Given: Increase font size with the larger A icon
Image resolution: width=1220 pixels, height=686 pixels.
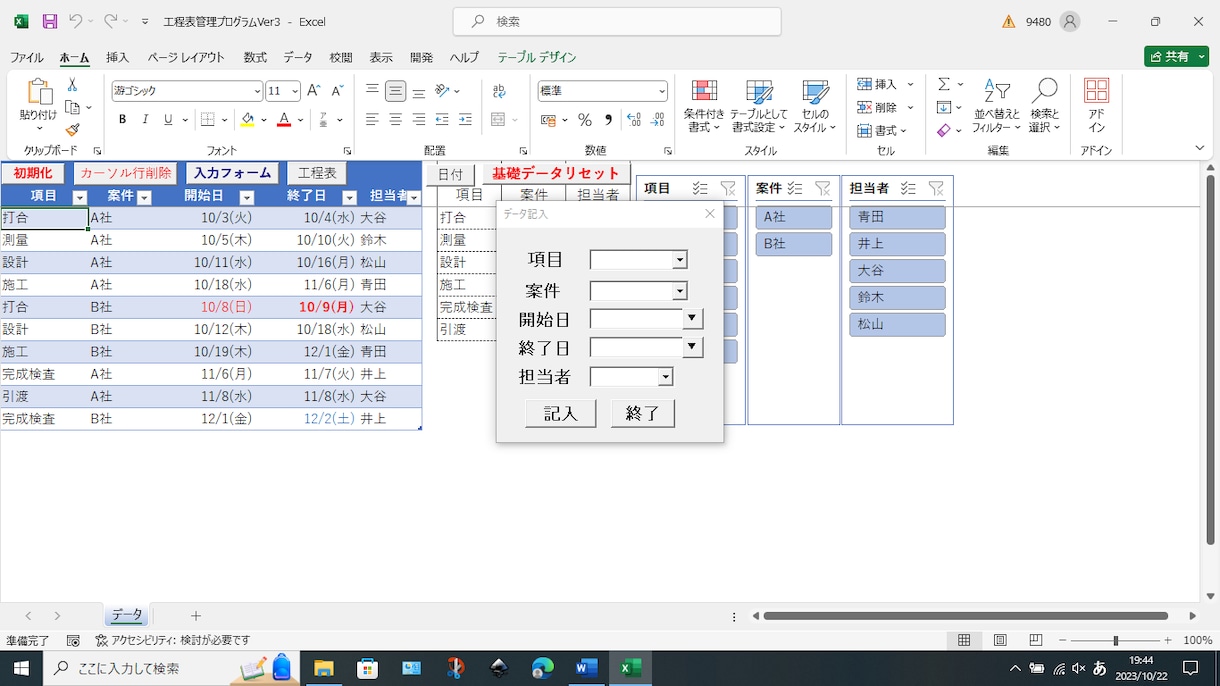Looking at the screenshot, I should coord(314,91).
